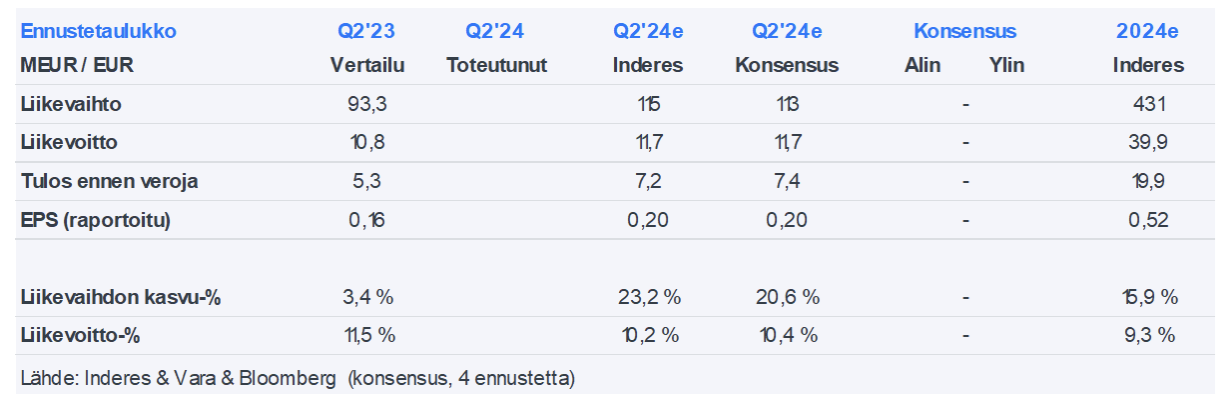Select the 39,9 operating profit estimate
The image size is (1220, 400).
1147,142
